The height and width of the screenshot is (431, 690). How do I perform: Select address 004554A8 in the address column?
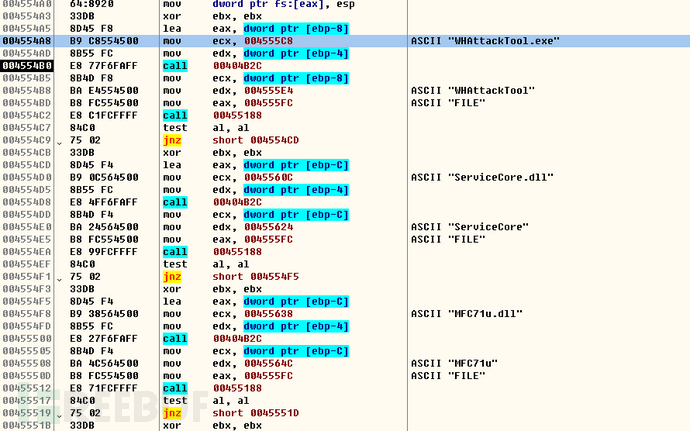[27, 41]
